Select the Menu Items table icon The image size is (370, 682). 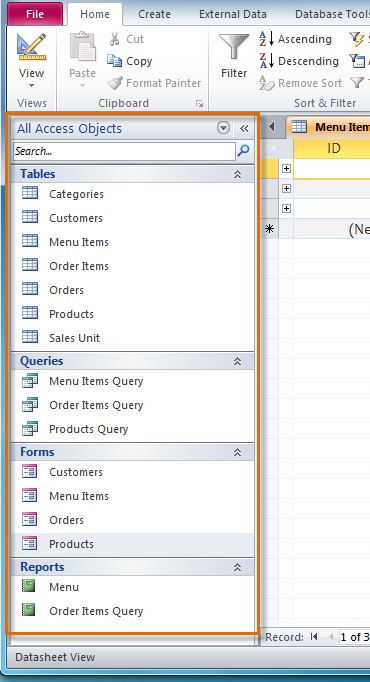coord(30,241)
